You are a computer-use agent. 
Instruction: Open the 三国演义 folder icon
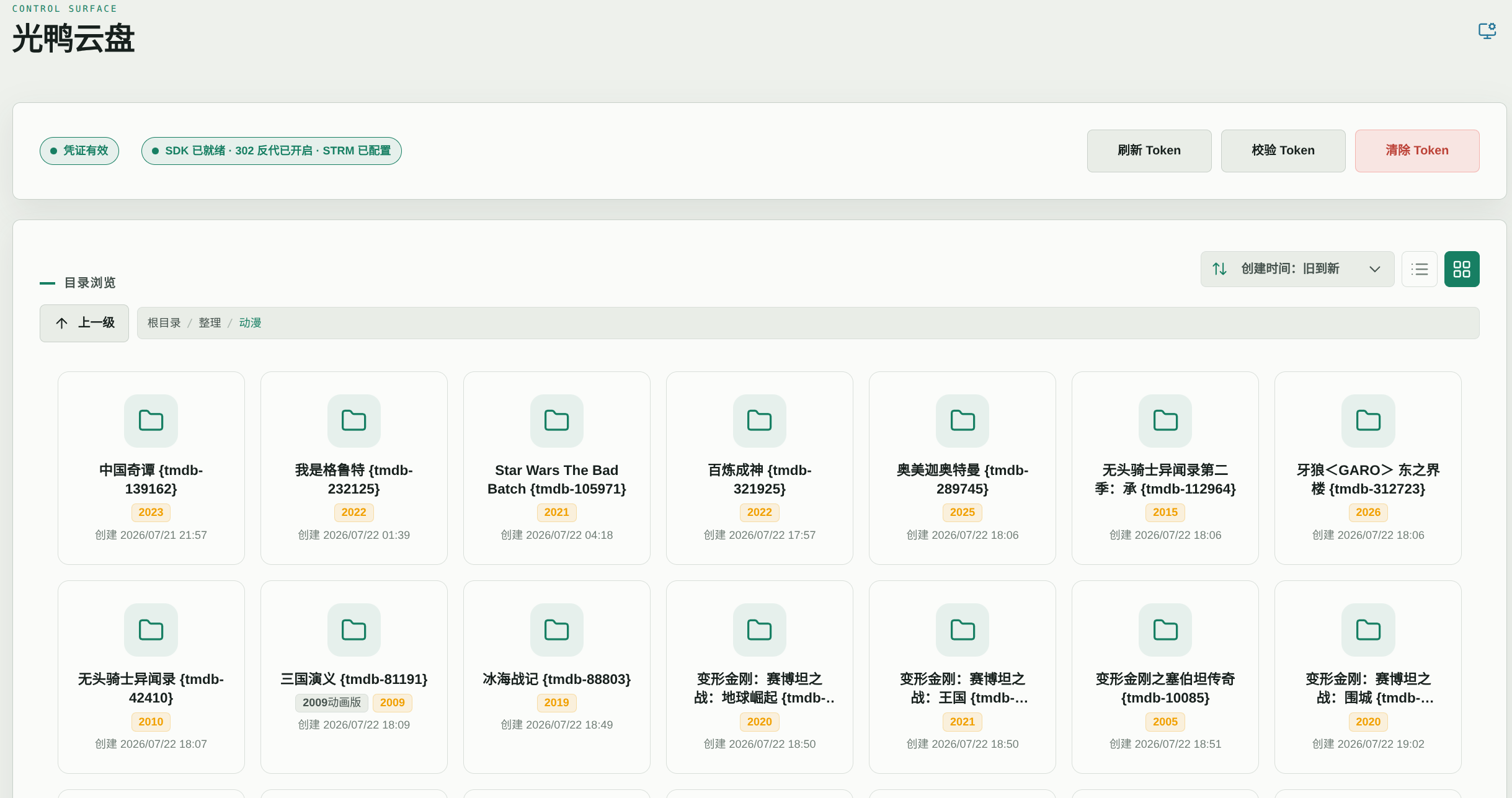tap(354, 630)
